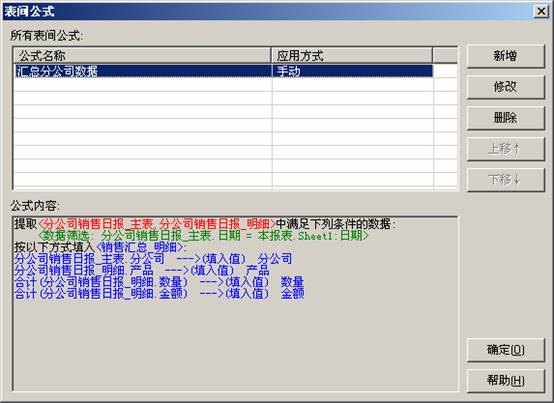Image resolution: width=554 pixels, height=403 pixels.
Task: Click the 上移↑ button
Action: tap(506, 149)
